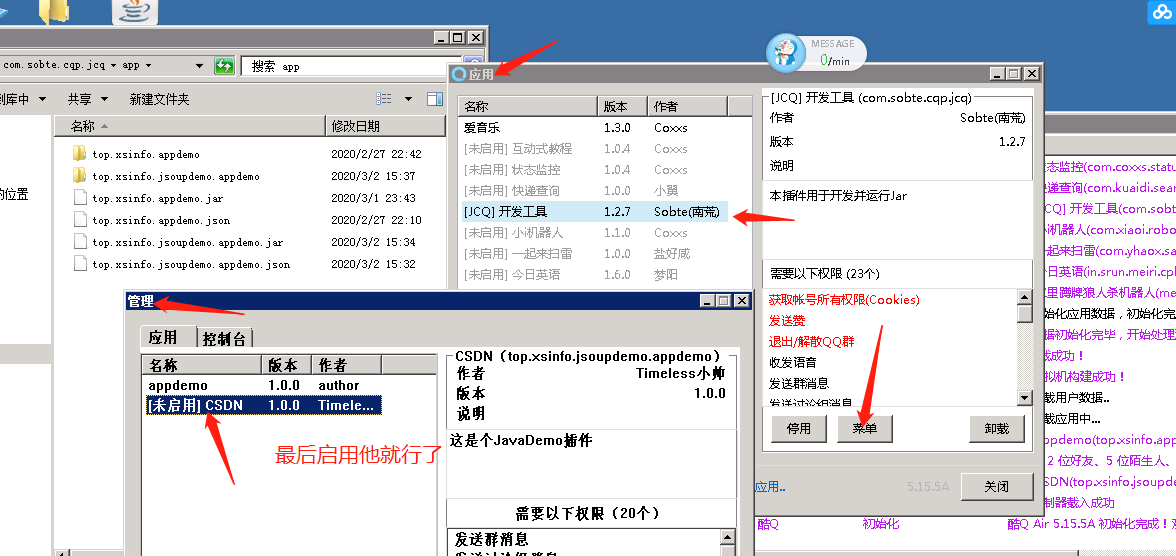Click the 收发语音 permission entry

pyautogui.click(x=793, y=362)
